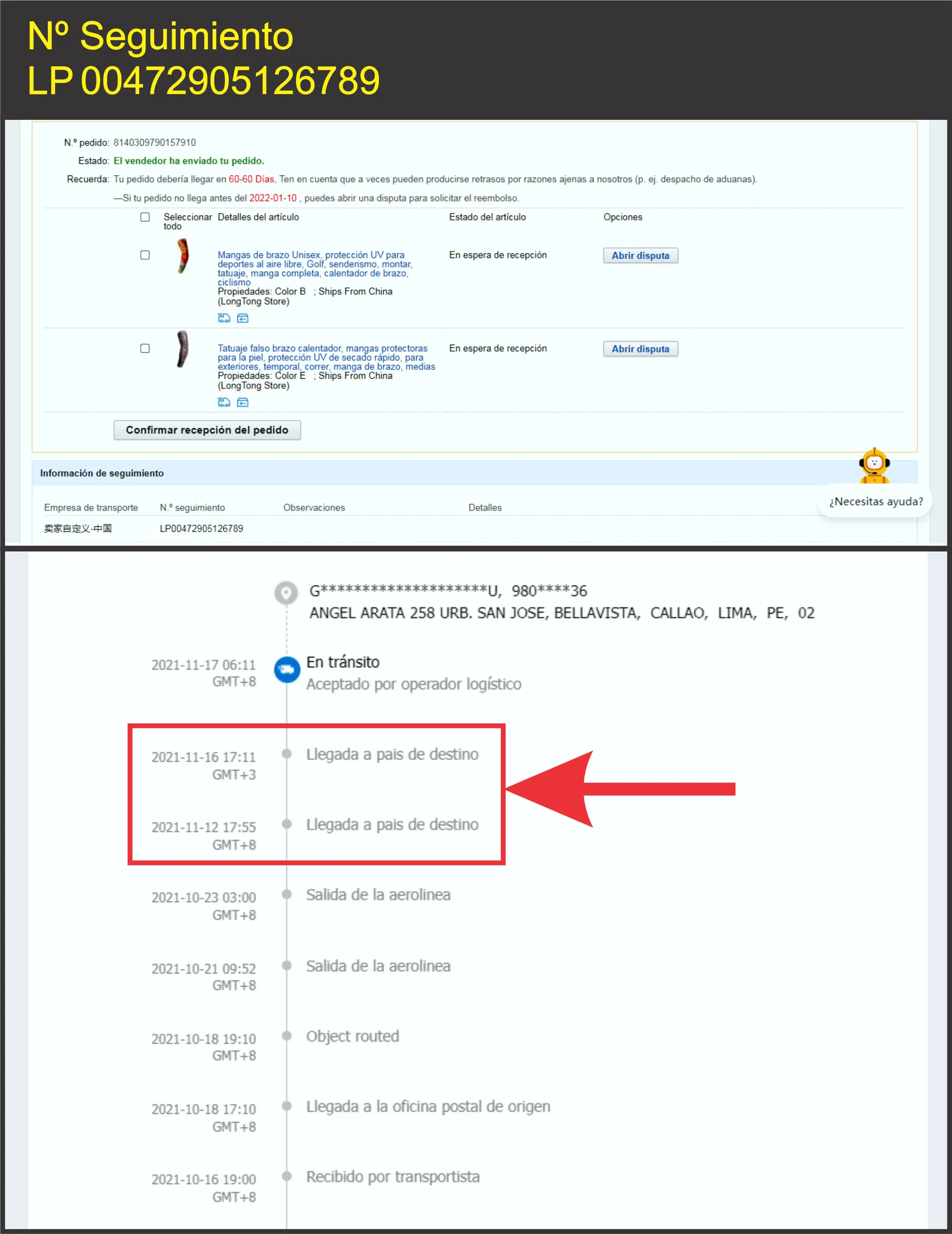Screen dimensions: 952x1234
Task: Click the return box icon under Tatuaje falso item
Action: [x=243, y=402]
